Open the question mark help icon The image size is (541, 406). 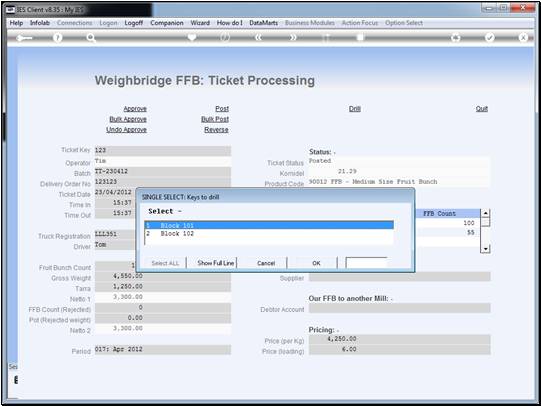click(58, 37)
